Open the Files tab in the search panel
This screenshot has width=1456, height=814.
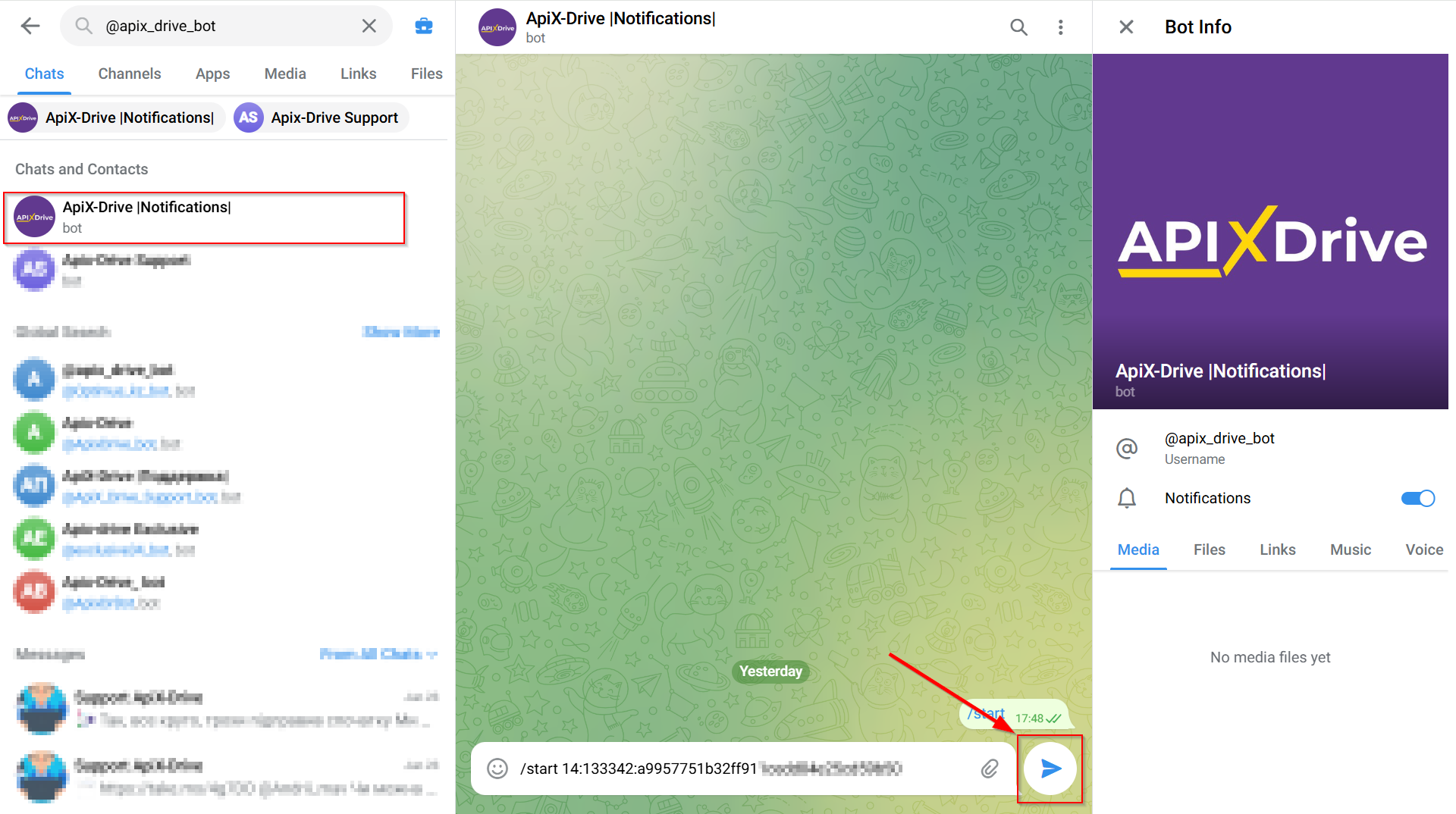(x=426, y=74)
